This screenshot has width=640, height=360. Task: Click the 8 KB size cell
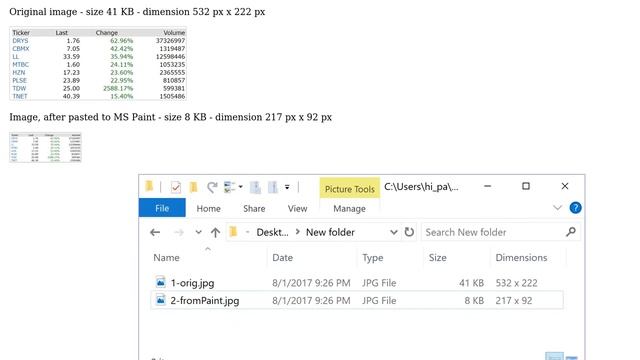[x=474, y=301]
